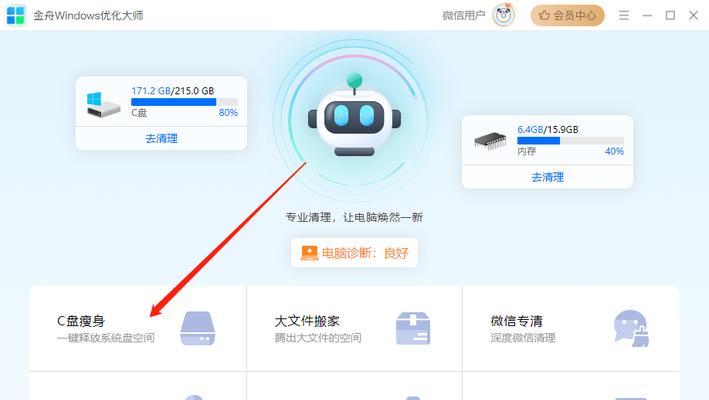Minimize the optimizer window

click(647, 15)
